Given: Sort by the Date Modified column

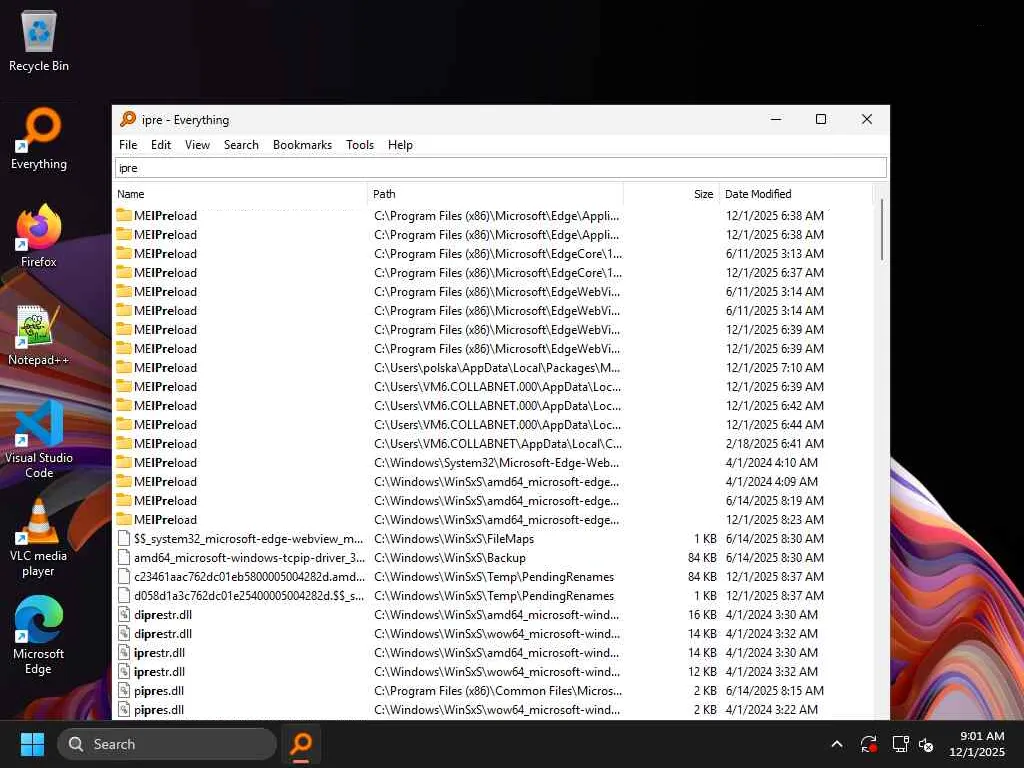Looking at the screenshot, I should pyautogui.click(x=795, y=194).
